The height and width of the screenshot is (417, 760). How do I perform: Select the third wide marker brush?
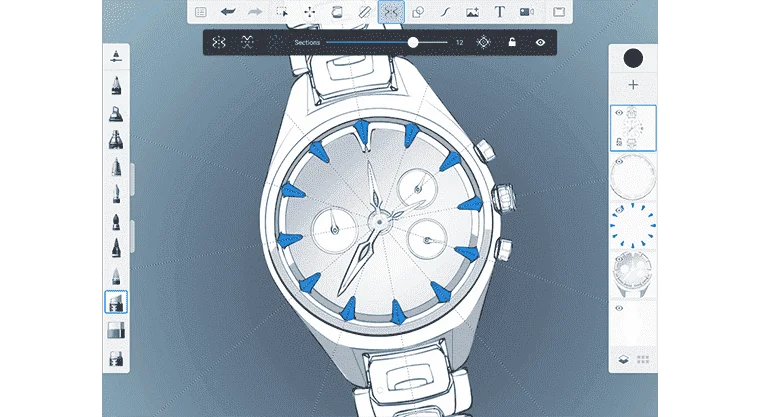point(116,140)
